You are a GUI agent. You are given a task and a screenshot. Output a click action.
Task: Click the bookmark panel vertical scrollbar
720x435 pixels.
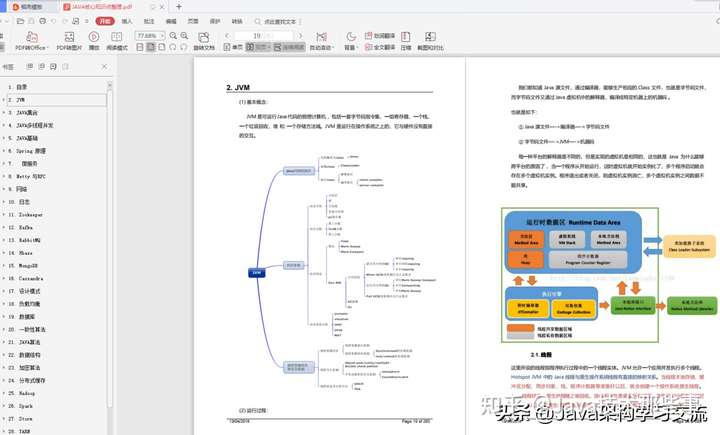(x=109, y=243)
